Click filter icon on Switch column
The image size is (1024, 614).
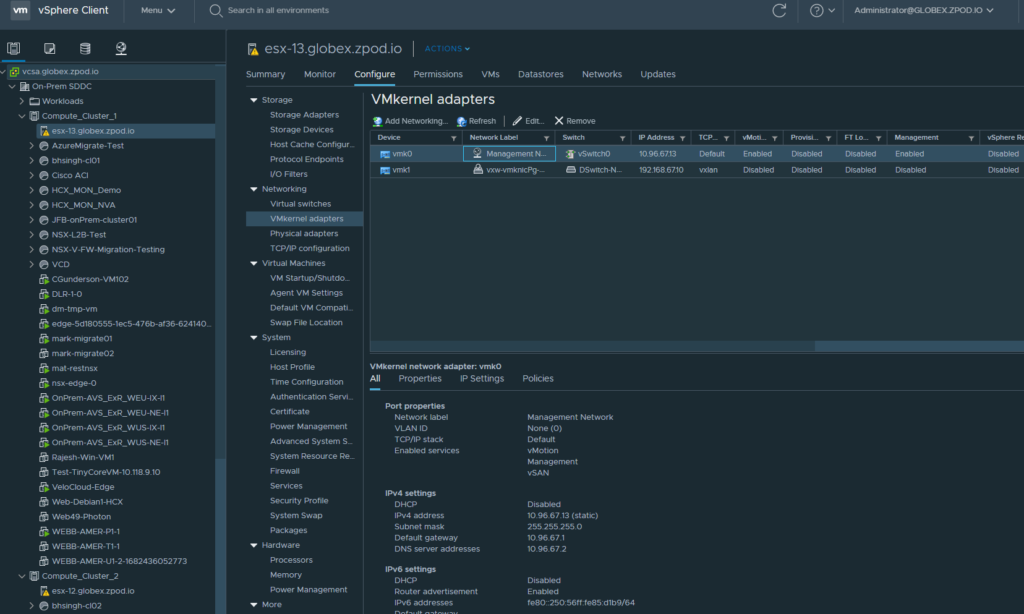pyautogui.click(x=622, y=138)
